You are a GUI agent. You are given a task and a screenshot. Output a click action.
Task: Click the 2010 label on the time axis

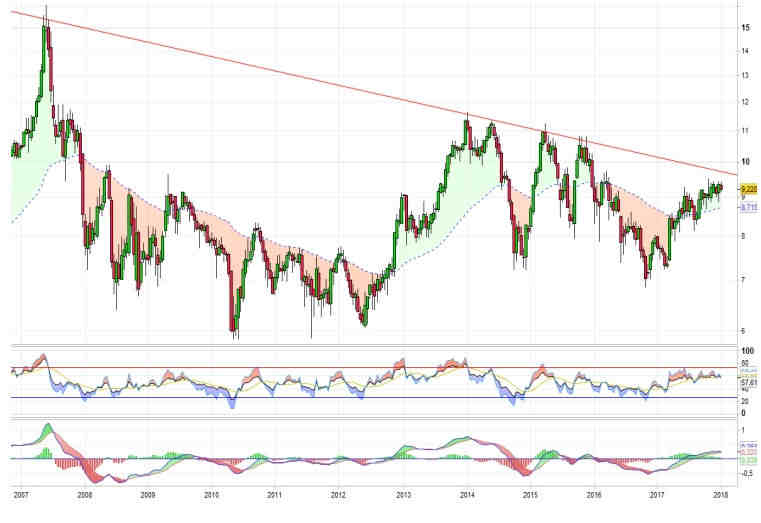(212, 495)
